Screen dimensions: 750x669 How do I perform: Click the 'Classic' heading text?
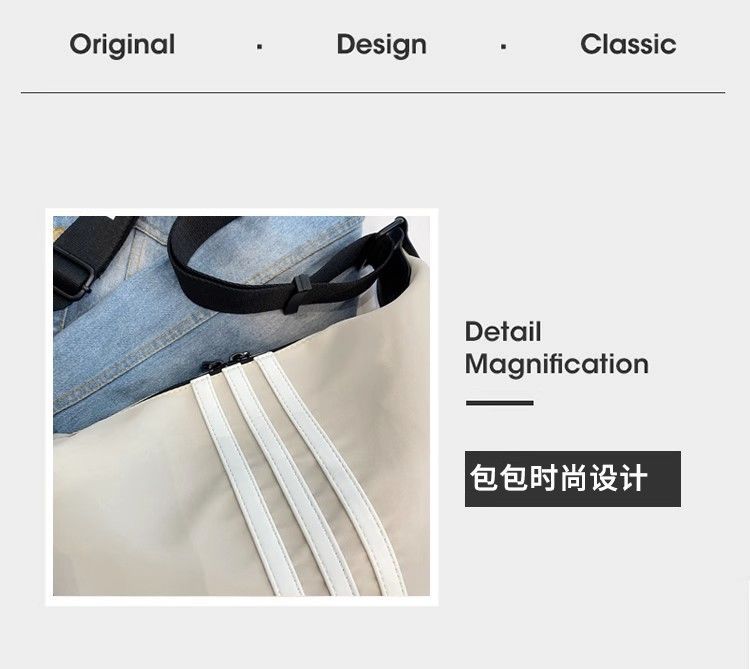pyautogui.click(x=628, y=44)
